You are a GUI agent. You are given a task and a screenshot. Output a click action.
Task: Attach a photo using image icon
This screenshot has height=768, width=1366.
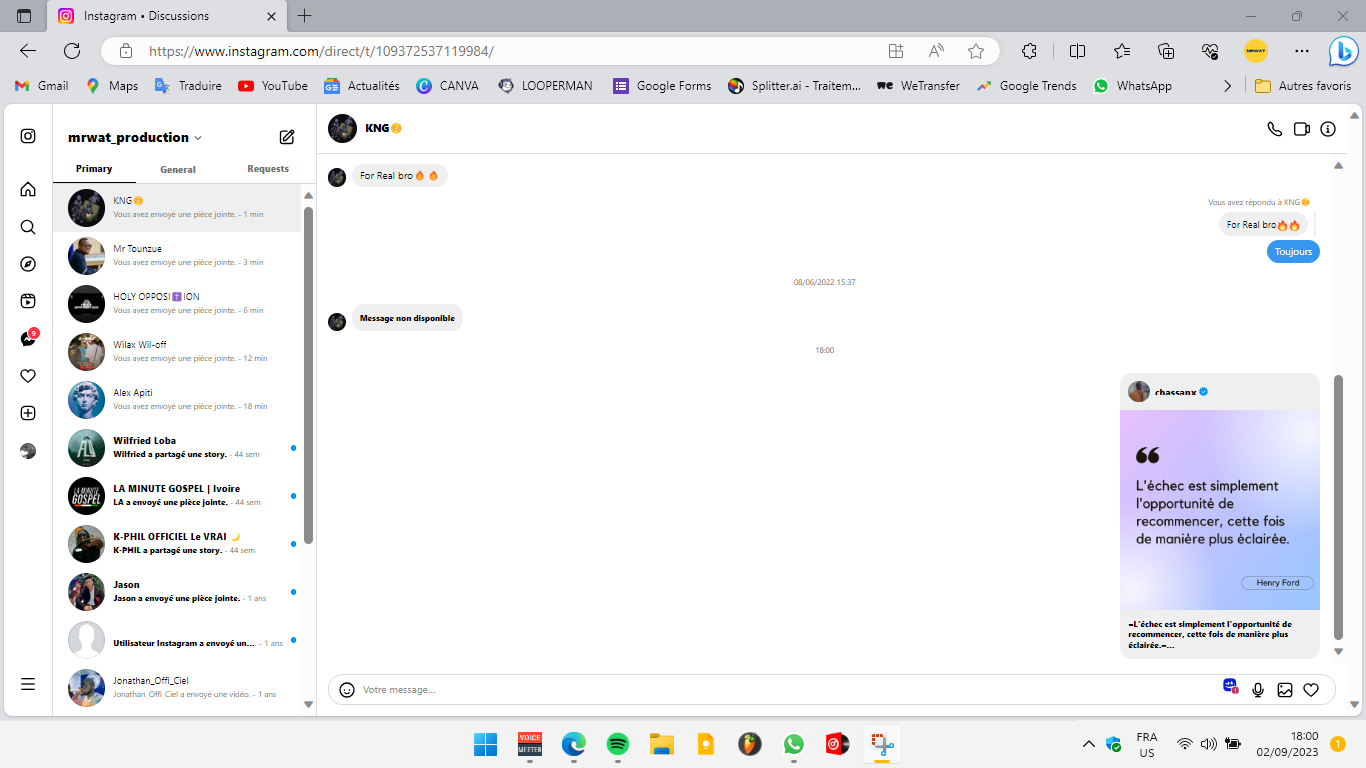coord(1285,690)
